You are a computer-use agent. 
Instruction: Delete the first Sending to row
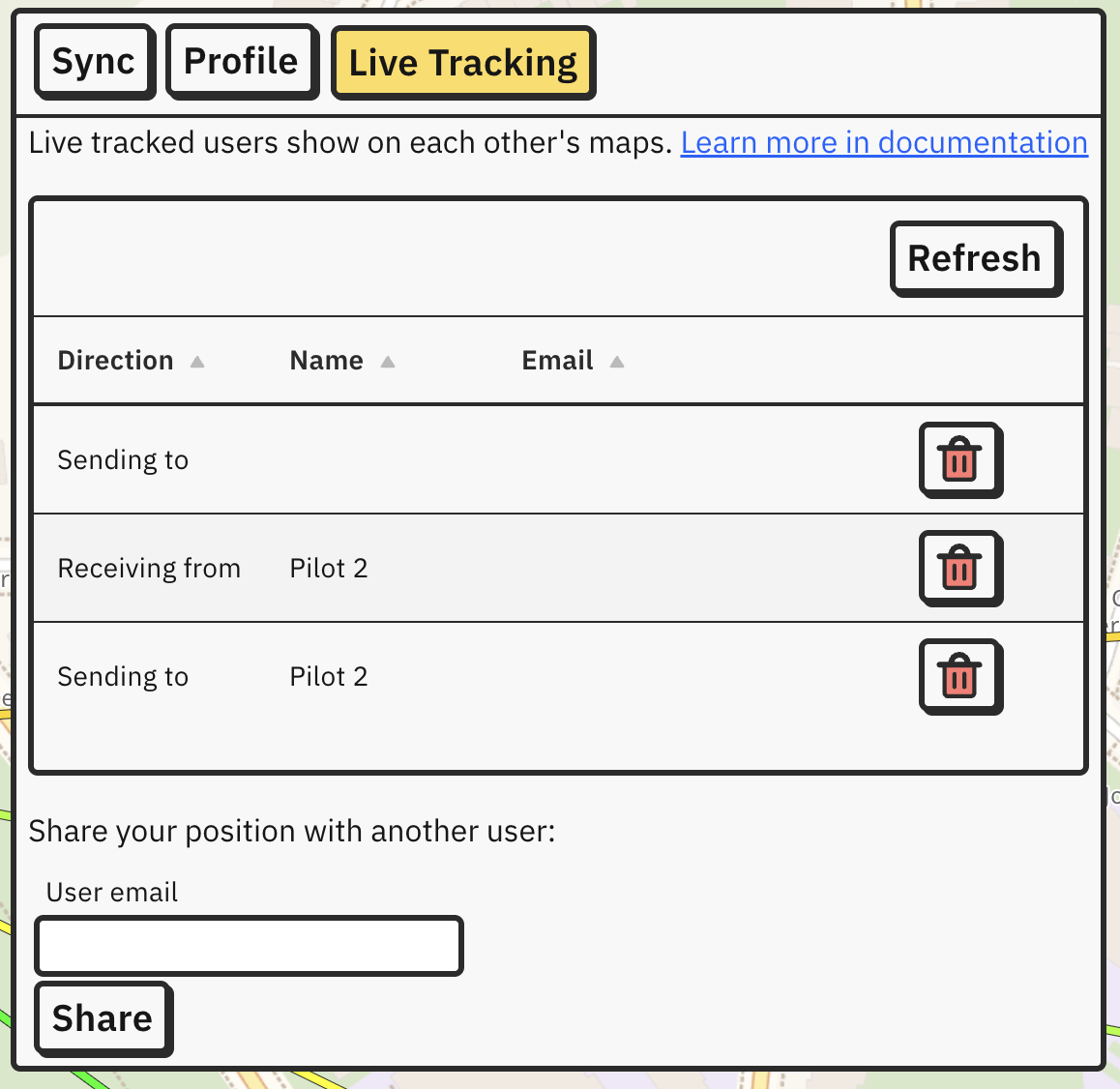960,460
